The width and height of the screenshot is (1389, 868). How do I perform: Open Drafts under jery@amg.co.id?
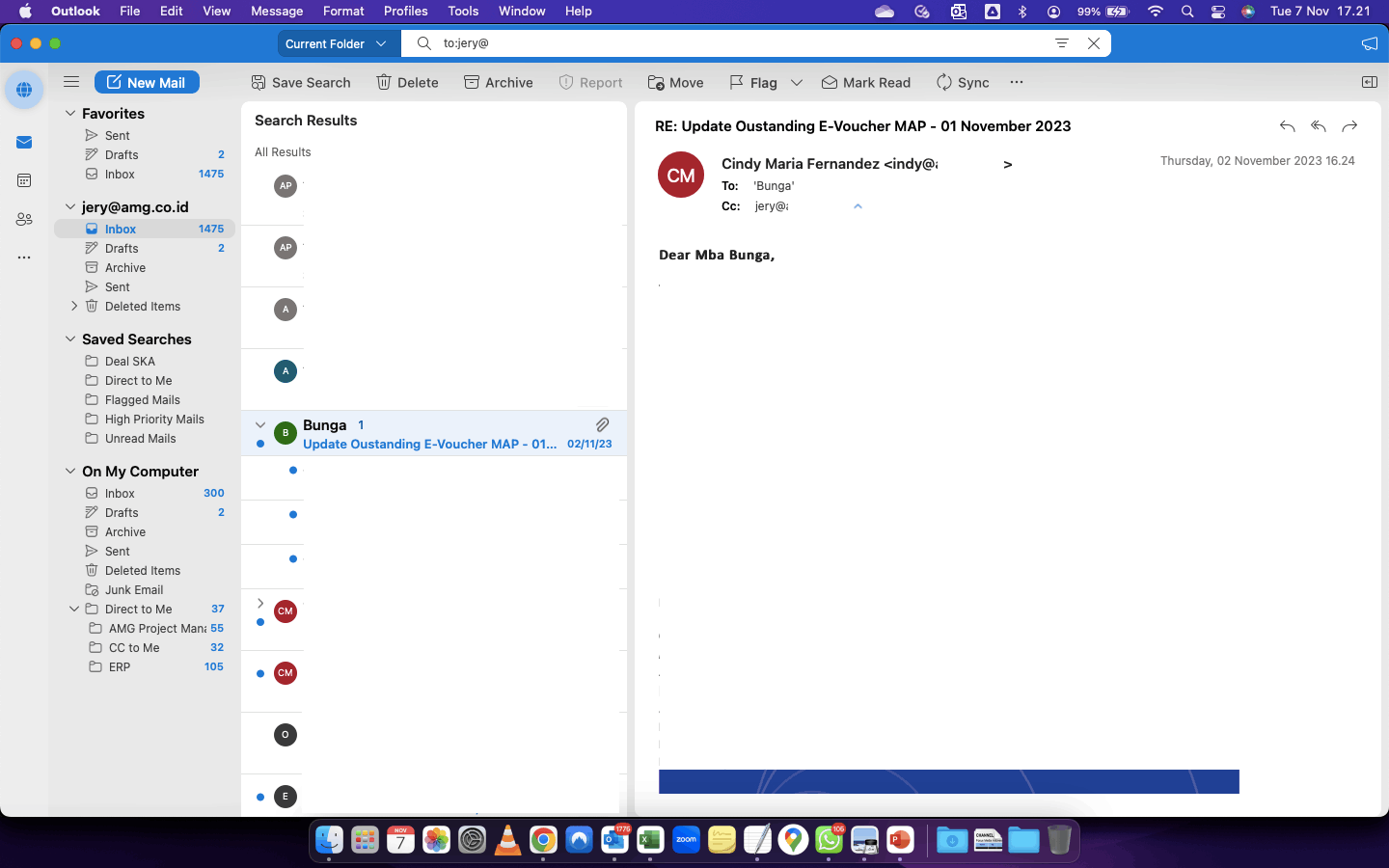click(x=145, y=248)
